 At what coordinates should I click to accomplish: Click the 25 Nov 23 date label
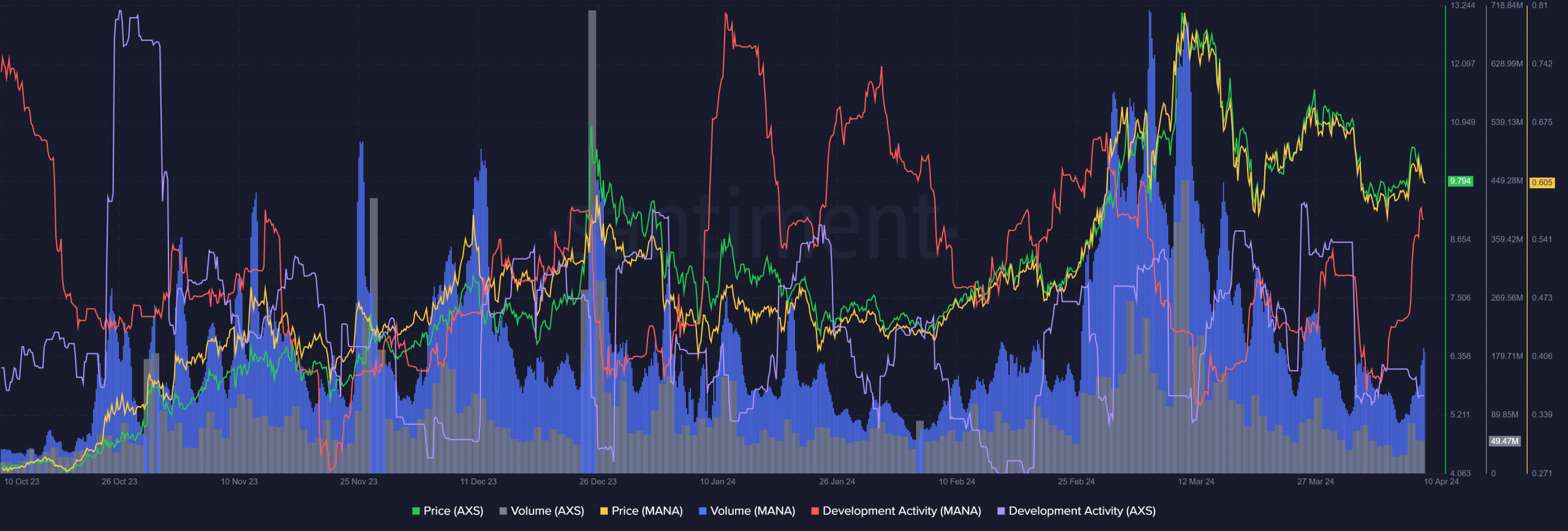[x=358, y=481]
